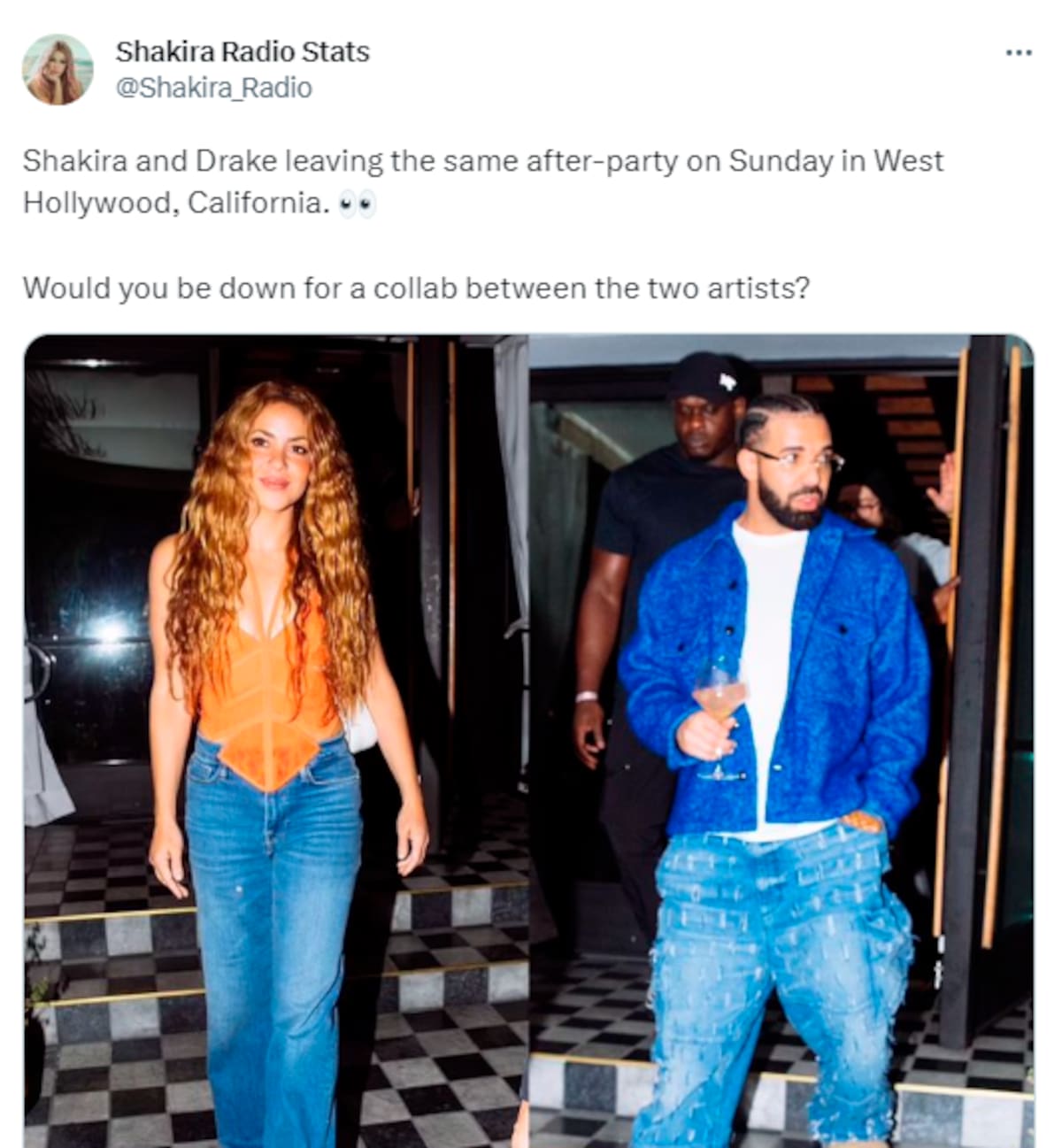The image size is (1062, 1148).
Task: Click the Shakira Radio Stats profile avatar
Action: (58, 70)
